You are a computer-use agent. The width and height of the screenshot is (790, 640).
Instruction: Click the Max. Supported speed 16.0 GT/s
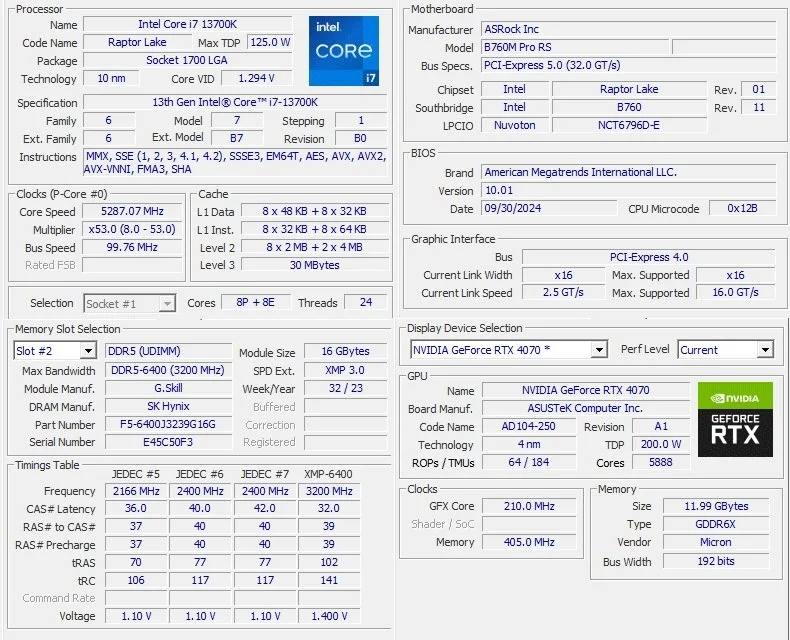click(x=735, y=292)
